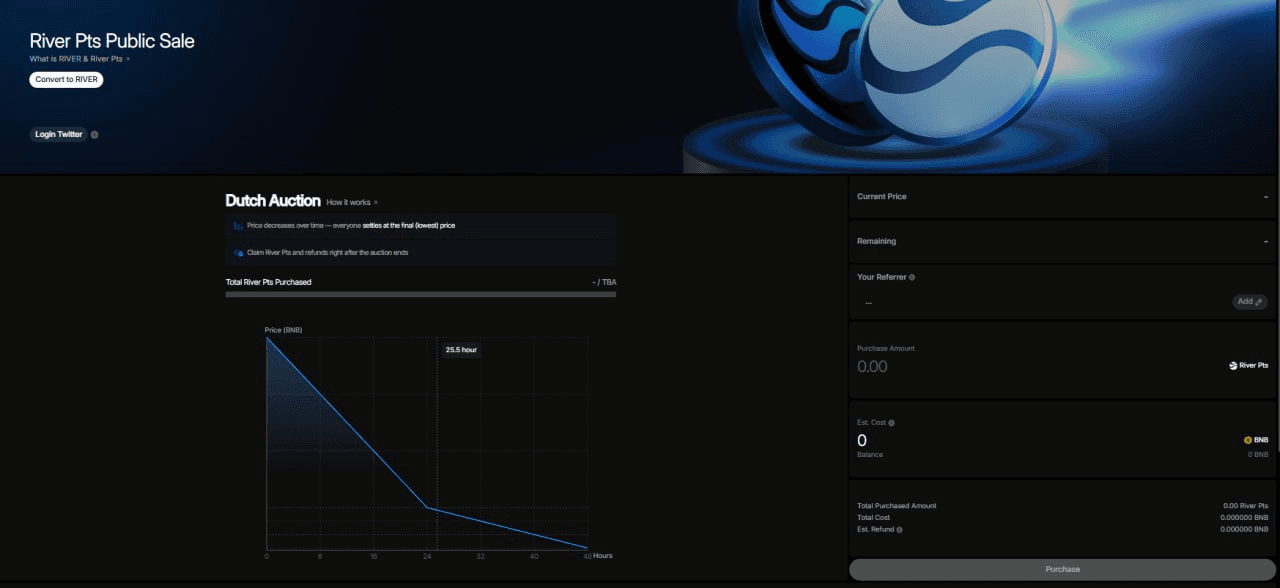Add a referrer with the Add button
The width and height of the screenshot is (1280, 588).
(1249, 301)
